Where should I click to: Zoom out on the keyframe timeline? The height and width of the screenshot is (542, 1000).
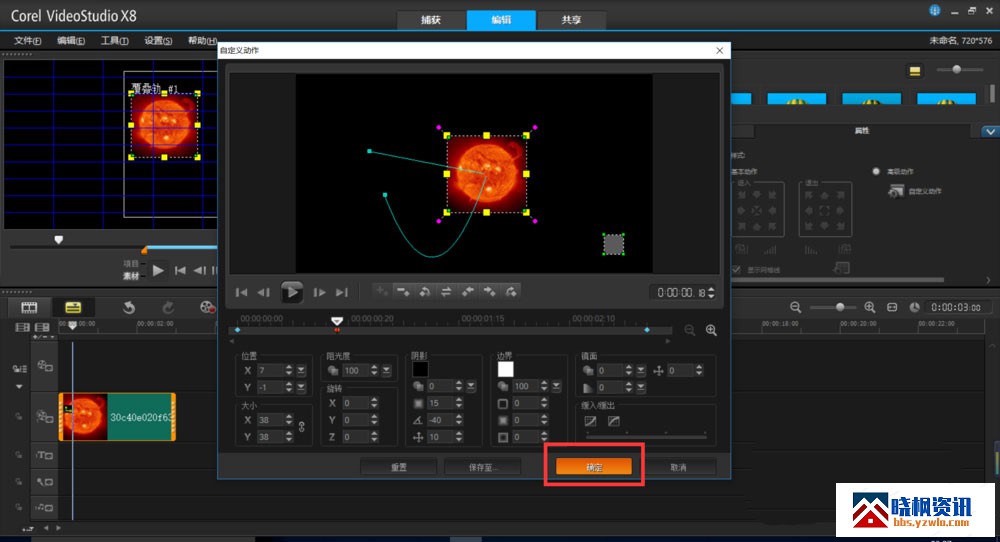(x=690, y=330)
